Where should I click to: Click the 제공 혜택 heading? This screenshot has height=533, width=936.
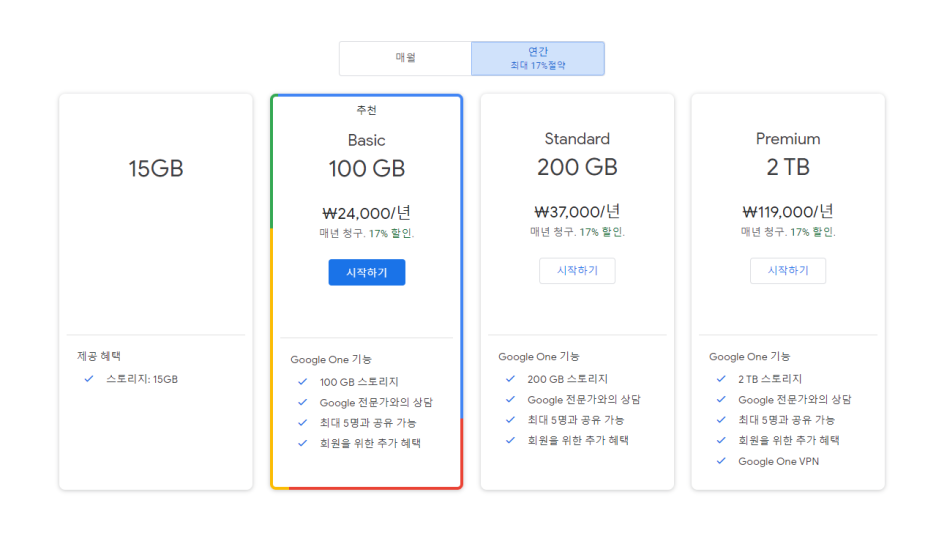(99, 356)
